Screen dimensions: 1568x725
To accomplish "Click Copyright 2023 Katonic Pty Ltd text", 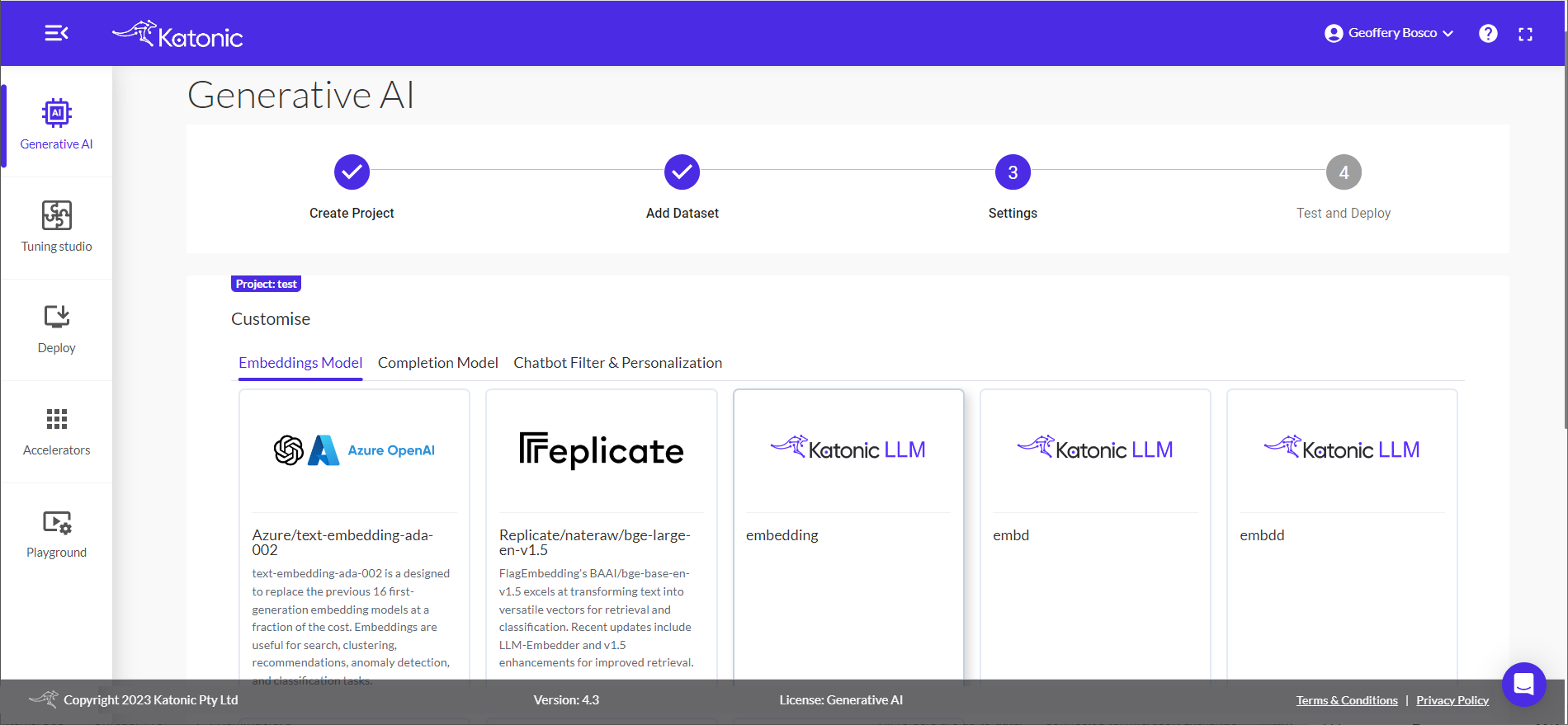I will pyautogui.click(x=151, y=699).
